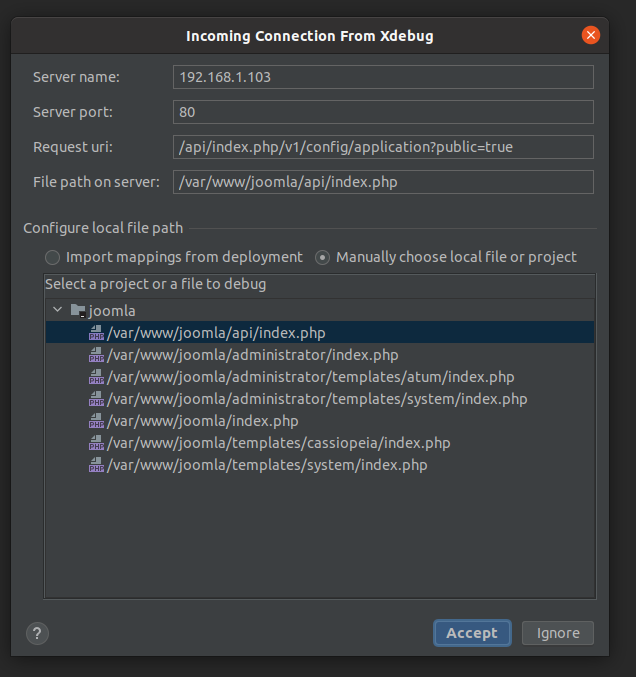Select /var/www/joomla/templates/system/index.php entry
Viewport: 636px width, 677px height.
click(267, 465)
